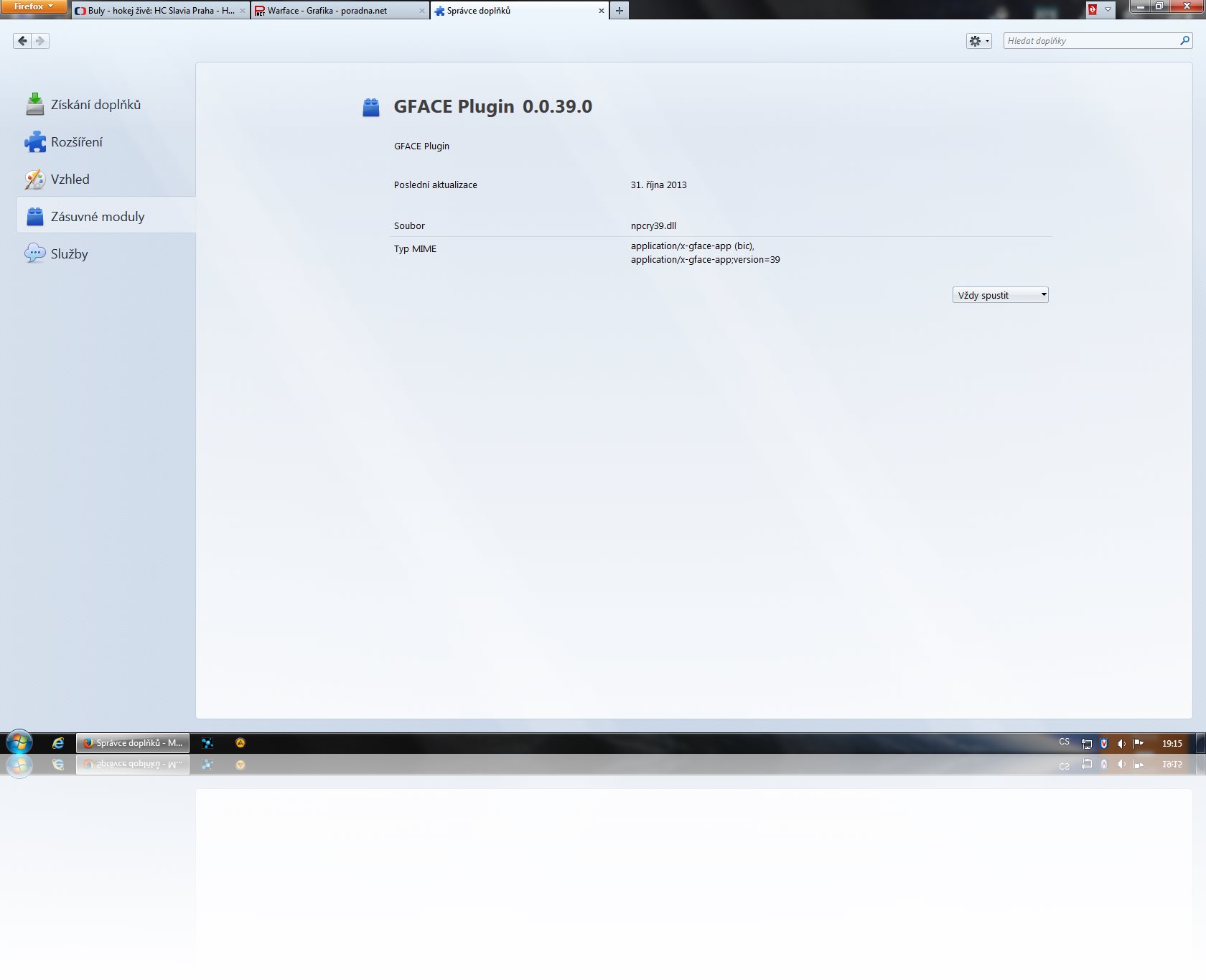
Task: Launch Internet Explorer from the taskbar
Action: 58,743
